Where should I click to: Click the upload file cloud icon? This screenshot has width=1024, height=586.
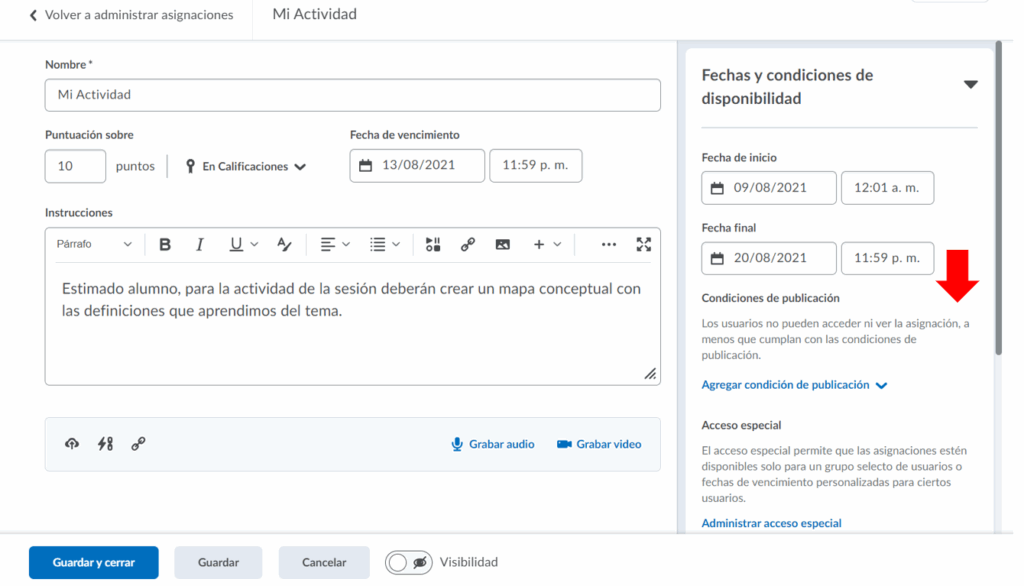(72, 444)
